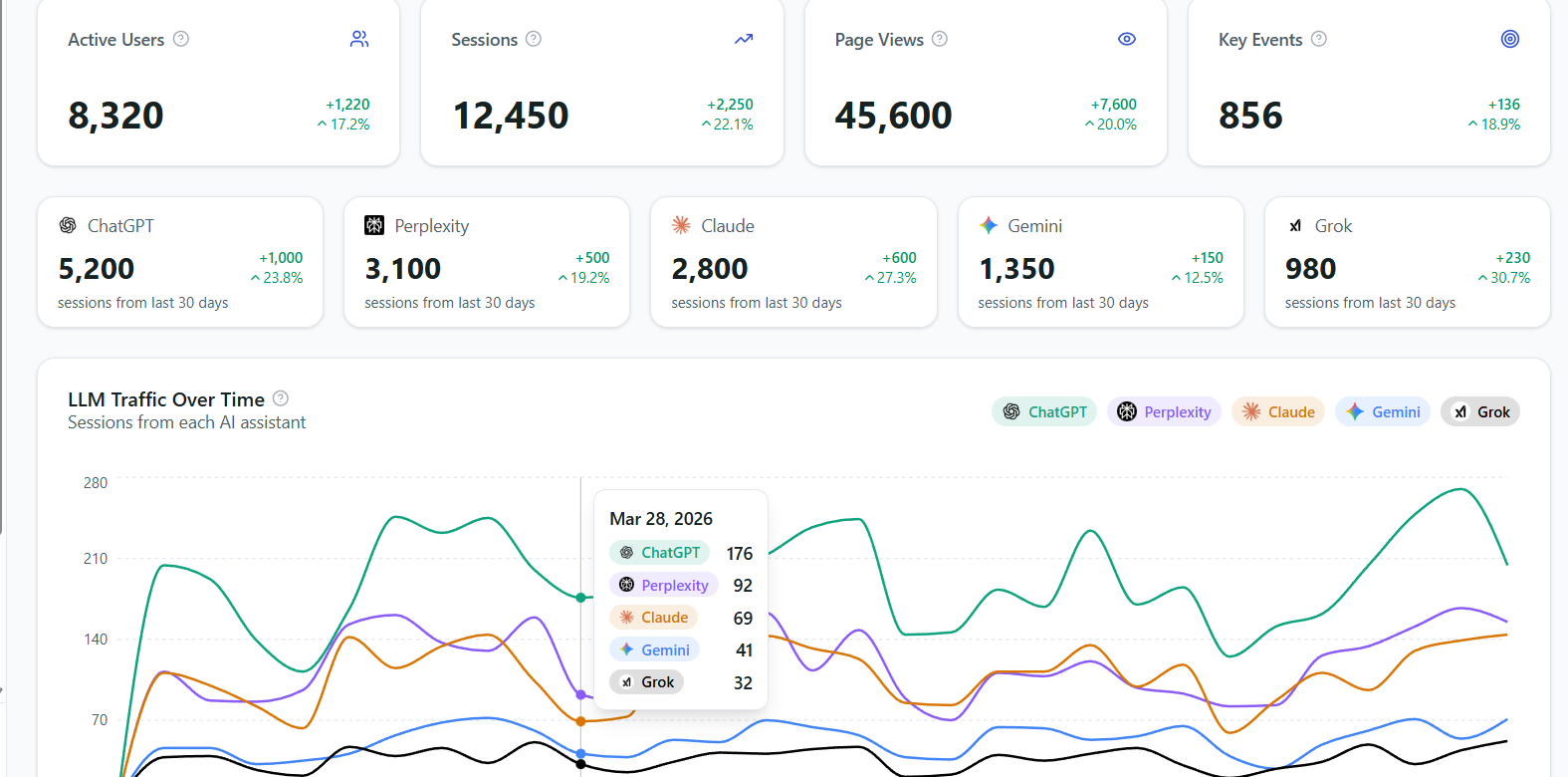Screen dimensions: 1568x777
Task: Click the Grok chip in the chart tooltip
Action: pos(646,682)
